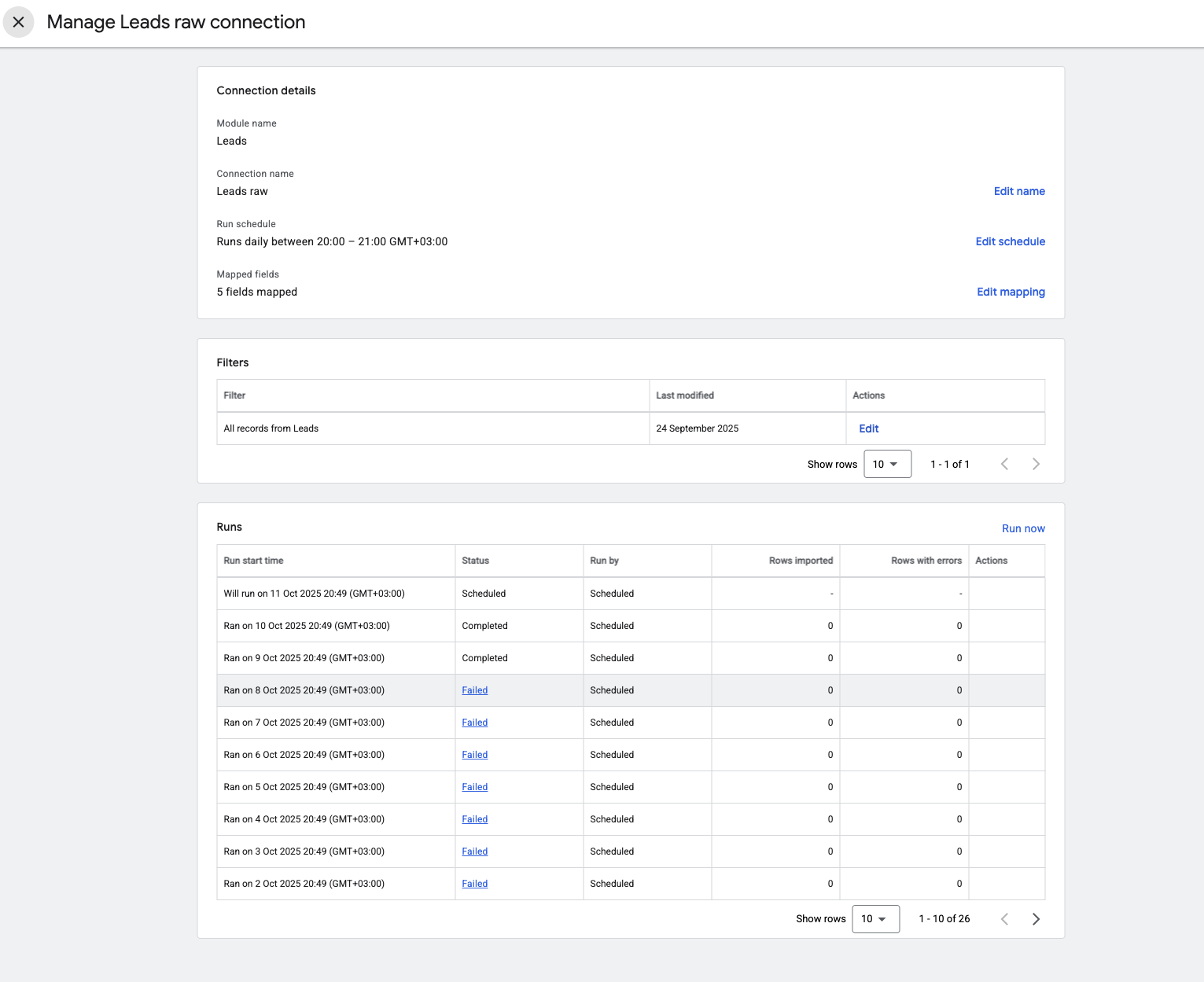The height and width of the screenshot is (982, 1204).
Task: Click the Edit name link
Action: [x=1018, y=191]
